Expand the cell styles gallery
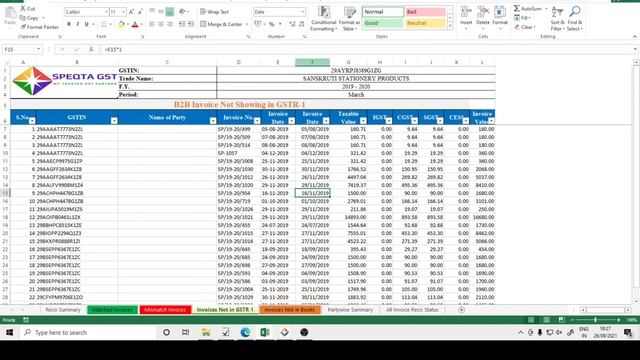This screenshot has width=640, height=360. point(450,27)
